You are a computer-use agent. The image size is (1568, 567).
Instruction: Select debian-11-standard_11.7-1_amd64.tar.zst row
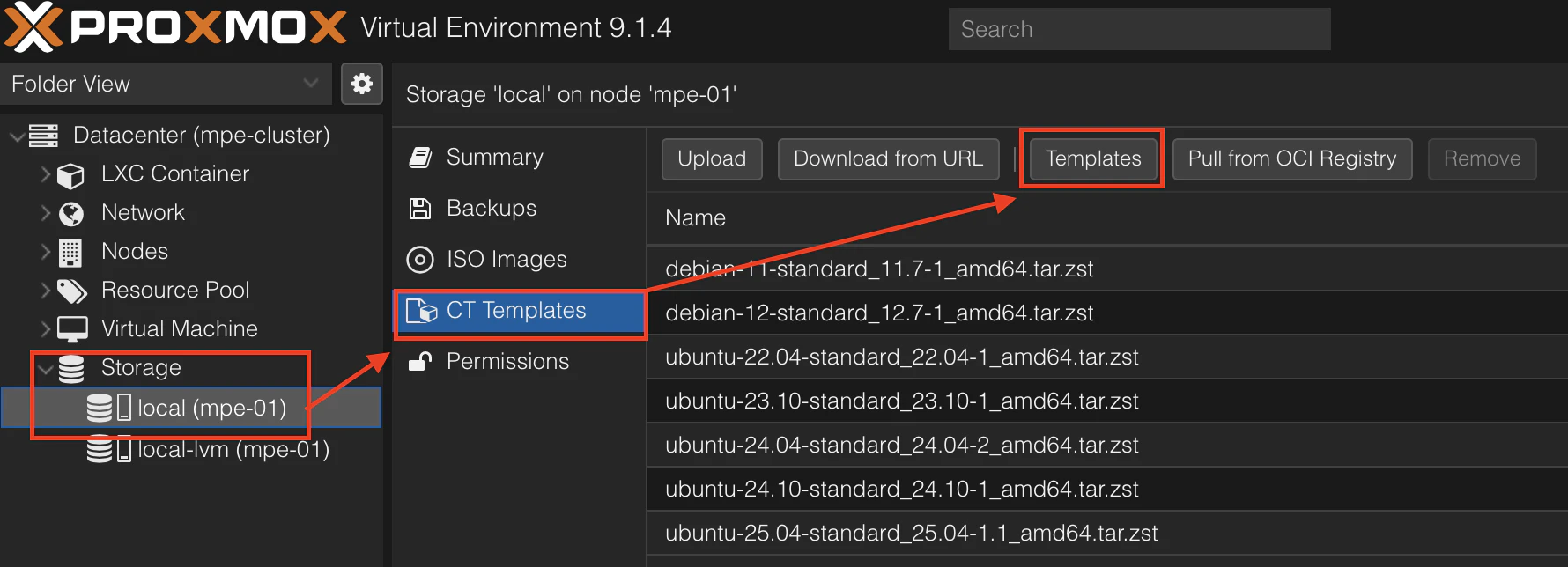coord(1107,269)
